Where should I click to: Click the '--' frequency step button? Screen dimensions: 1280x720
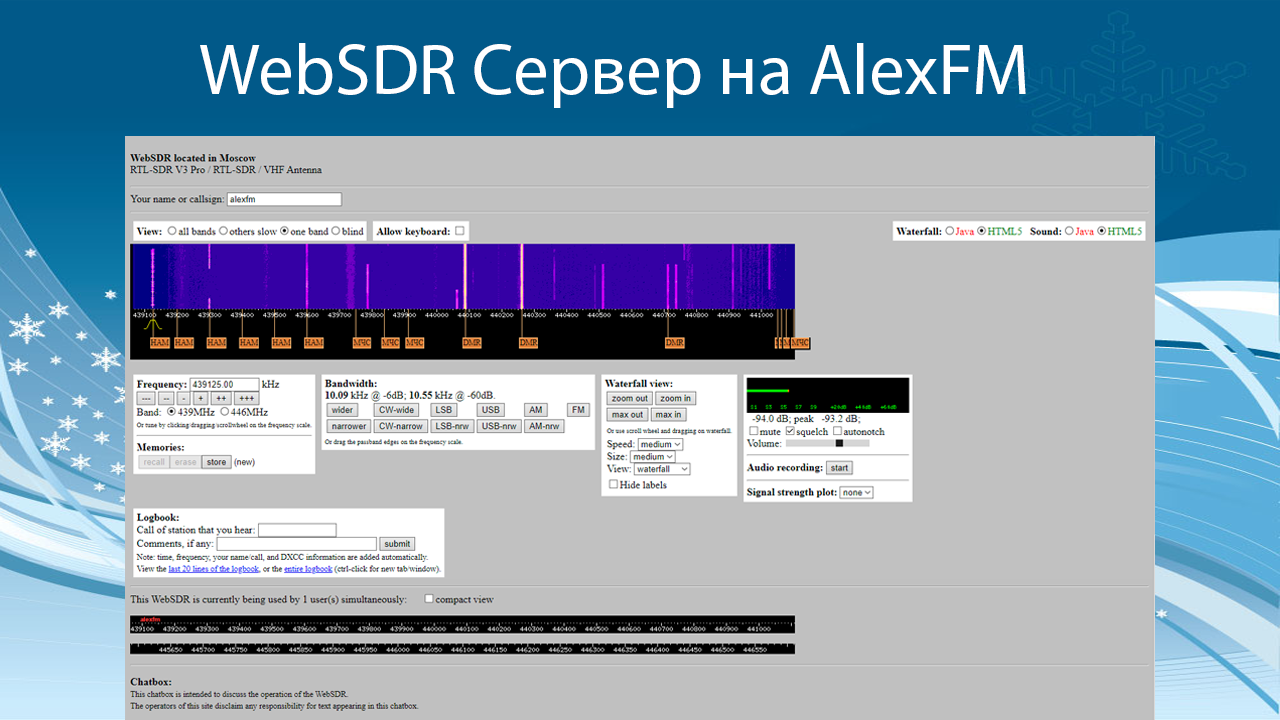pyautogui.click(x=166, y=398)
